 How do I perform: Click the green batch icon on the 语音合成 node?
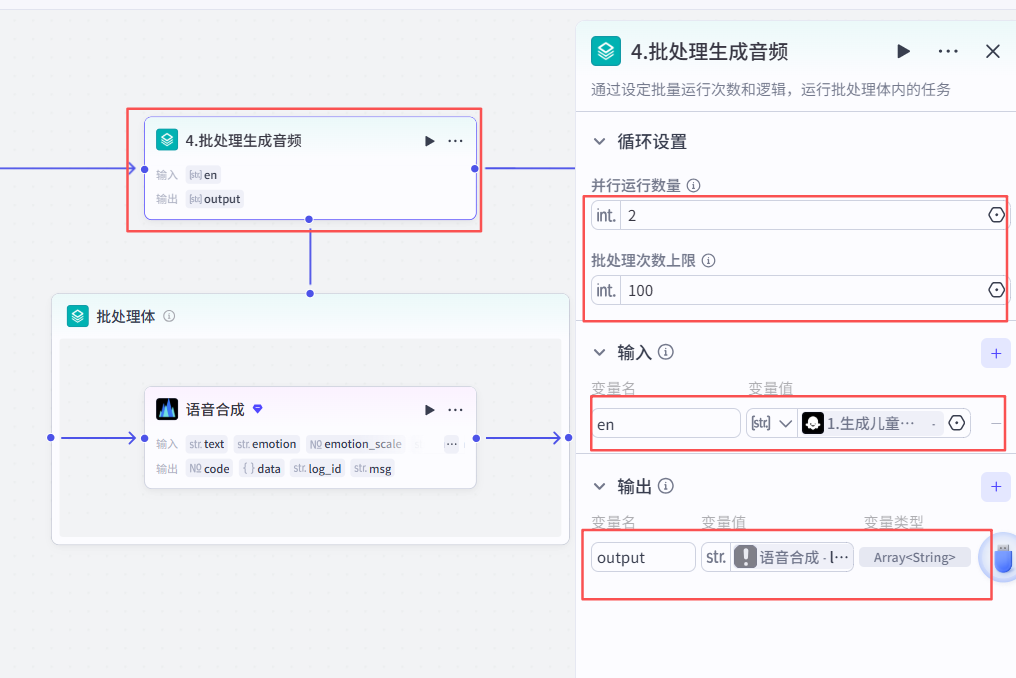(166, 409)
